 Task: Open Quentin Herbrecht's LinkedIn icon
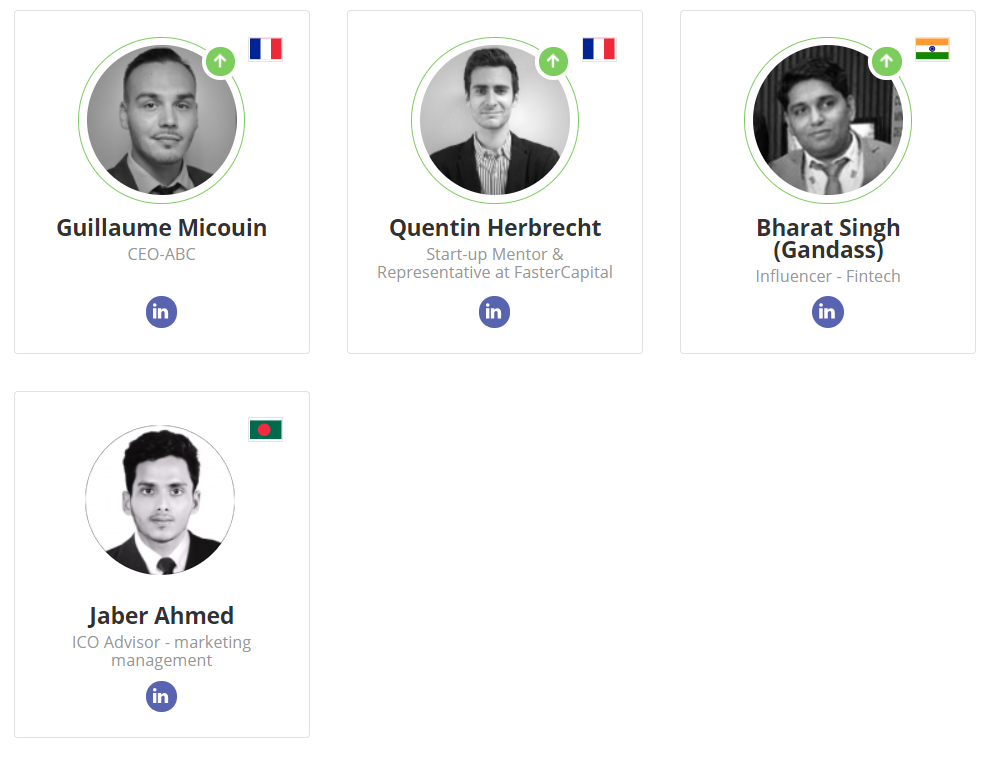[x=494, y=312]
